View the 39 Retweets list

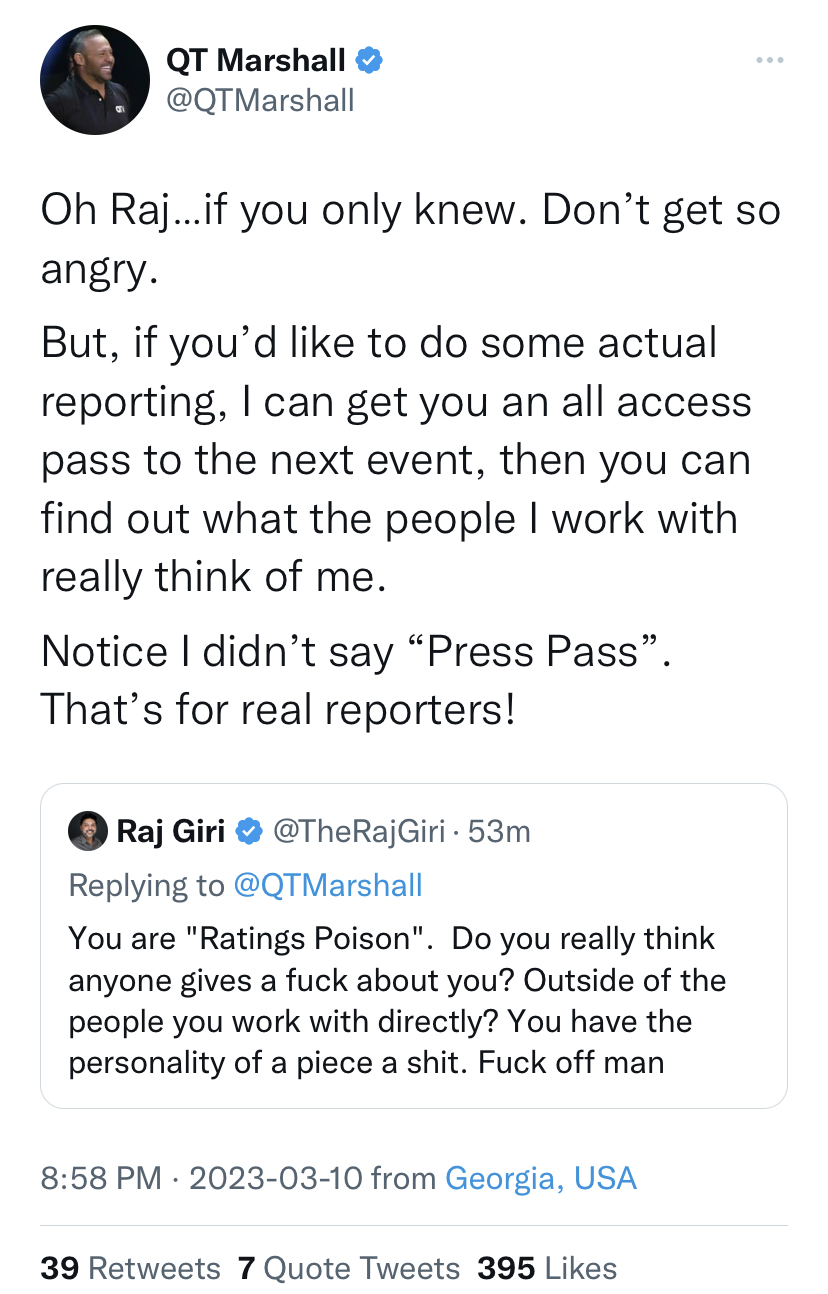(130, 1269)
